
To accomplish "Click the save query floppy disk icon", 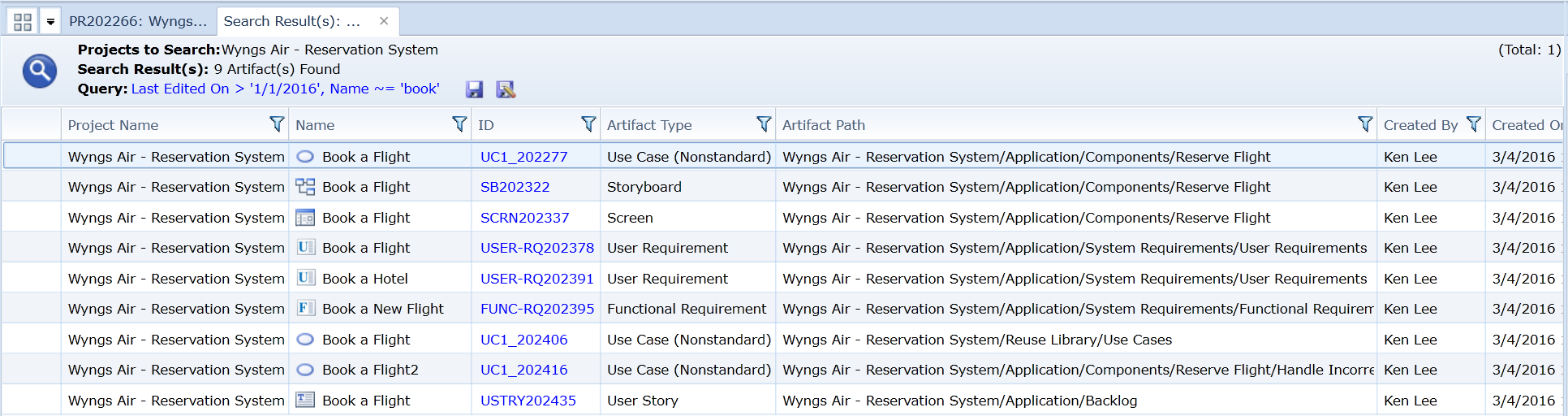I will [x=475, y=89].
